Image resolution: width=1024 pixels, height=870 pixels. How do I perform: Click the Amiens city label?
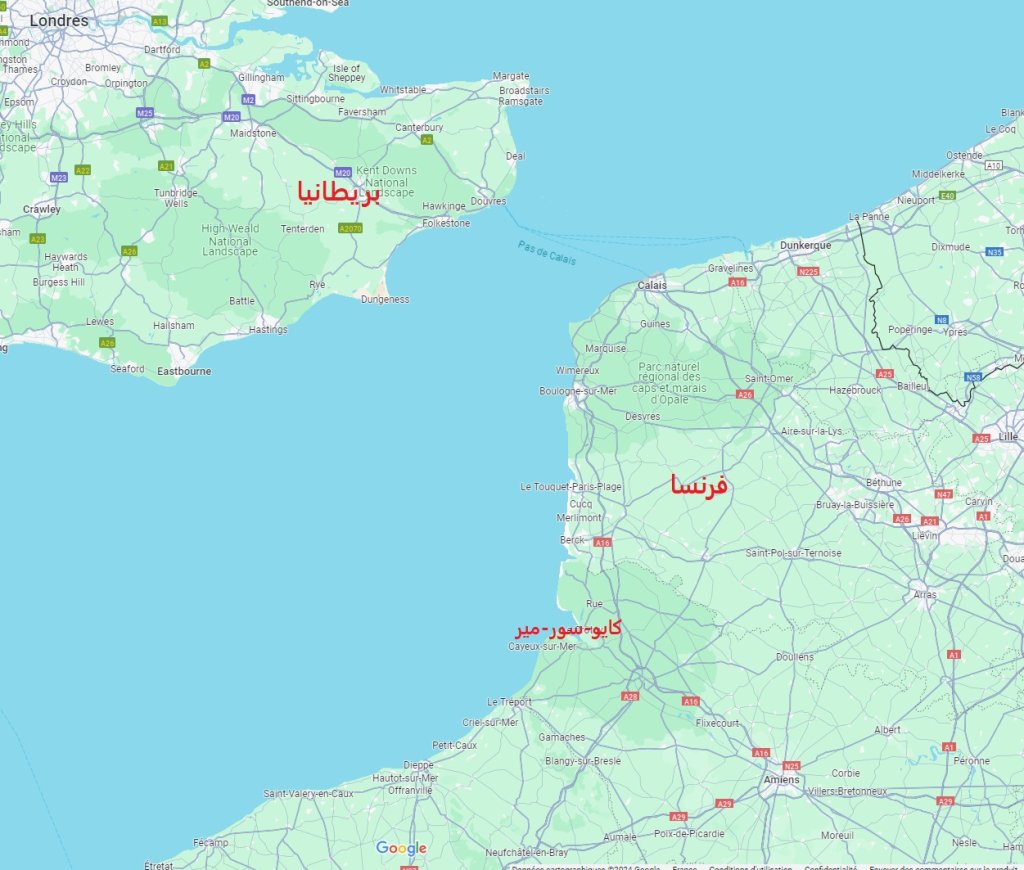(782, 780)
